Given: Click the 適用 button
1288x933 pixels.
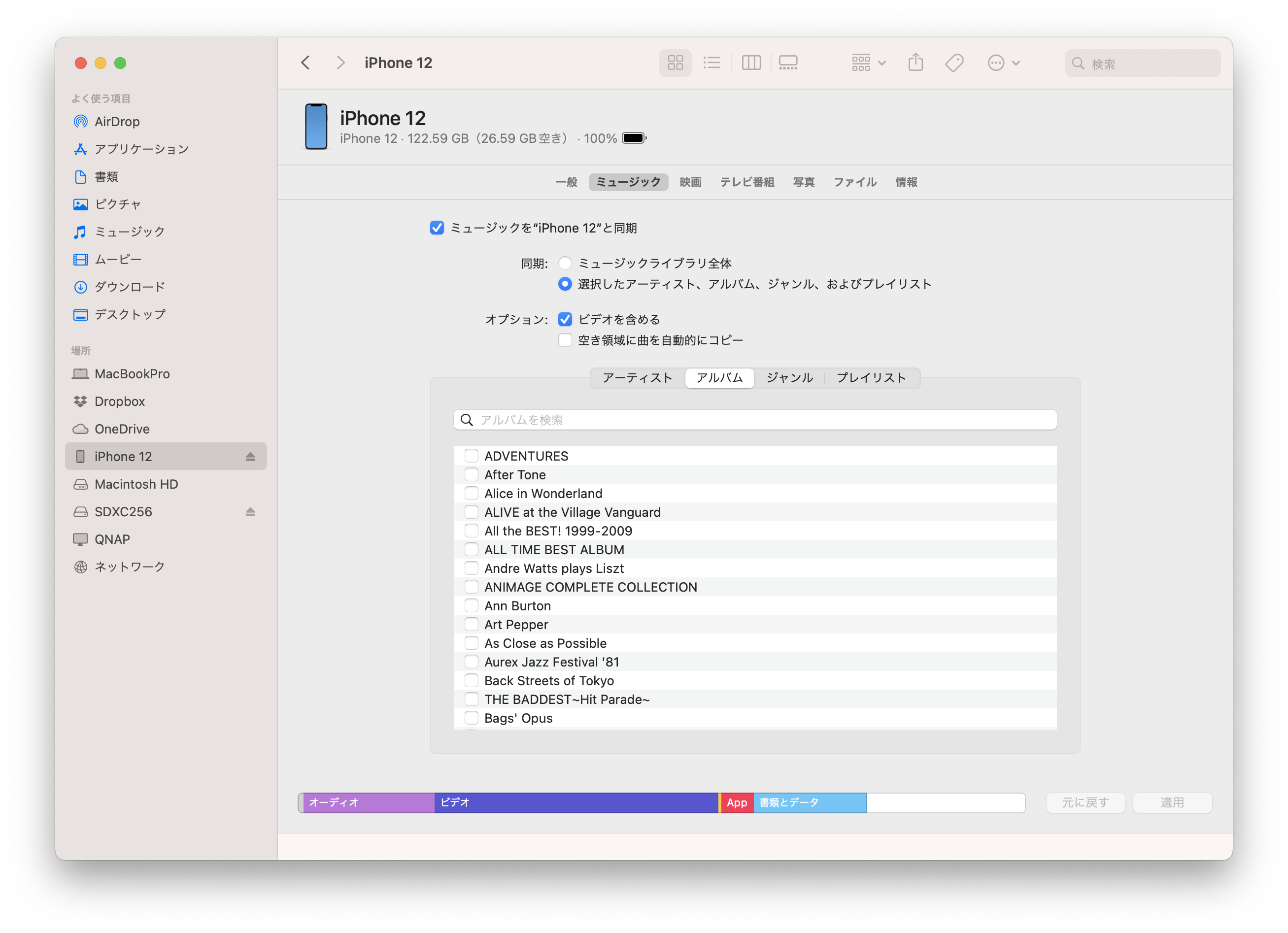Looking at the screenshot, I should pyautogui.click(x=1172, y=802).
